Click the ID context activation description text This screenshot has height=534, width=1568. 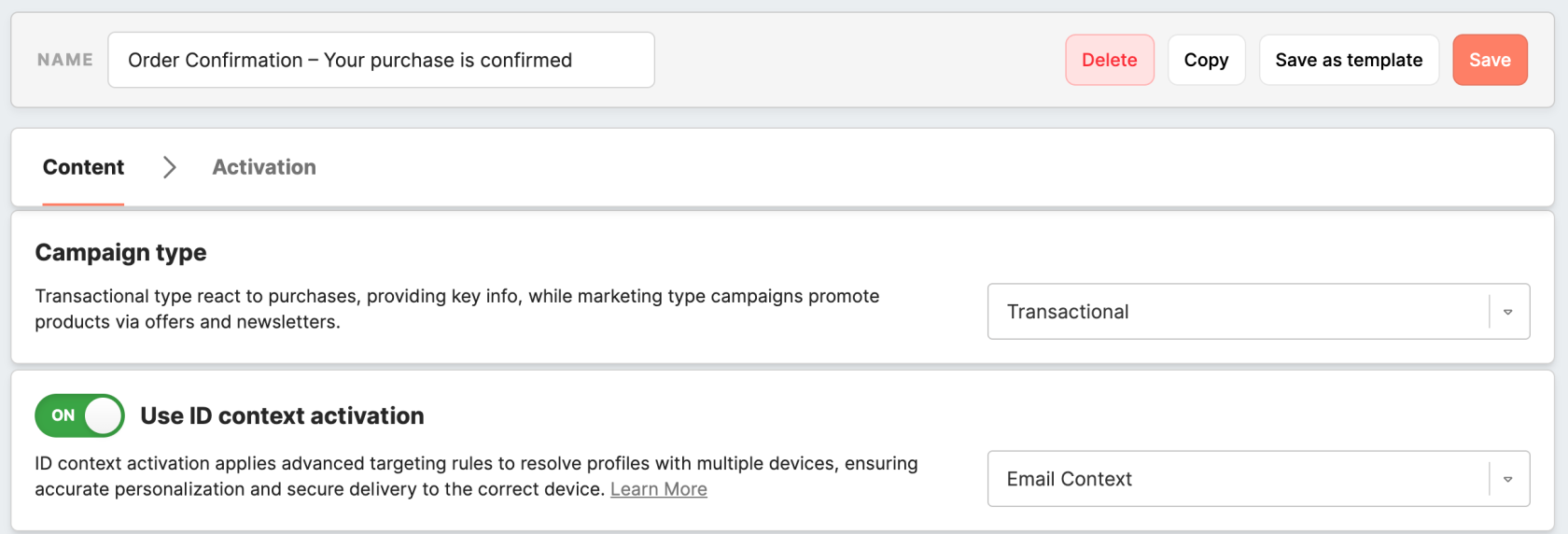pos(476,464)
